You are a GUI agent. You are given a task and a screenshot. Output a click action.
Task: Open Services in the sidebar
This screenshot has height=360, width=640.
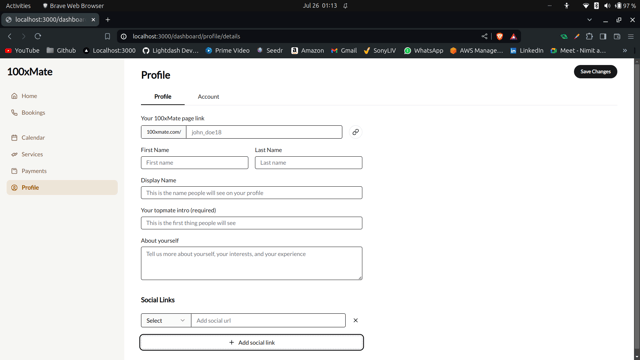(62, 154)
